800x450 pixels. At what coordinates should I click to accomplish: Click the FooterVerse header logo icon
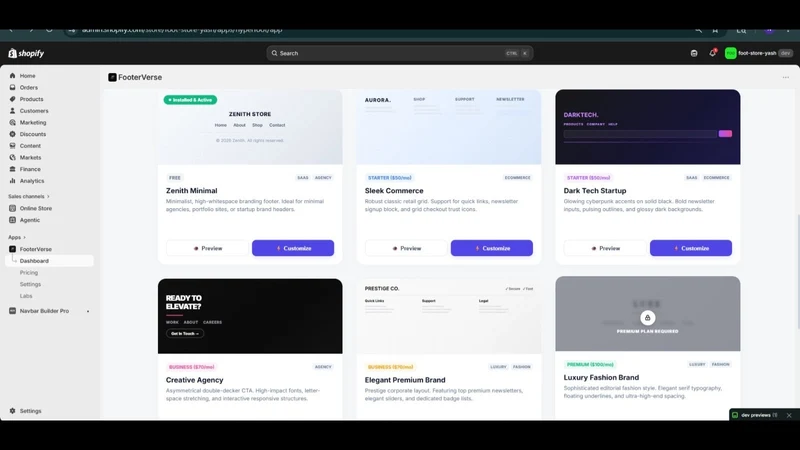[x=112, y=78]
